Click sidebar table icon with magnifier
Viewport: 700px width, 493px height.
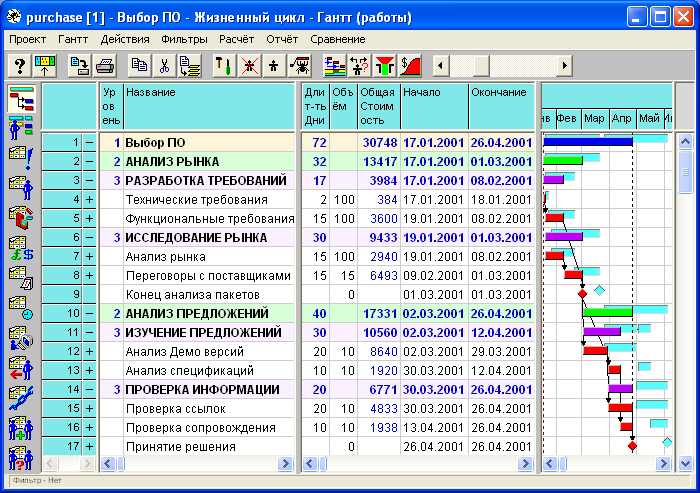(x=21, y=338)
